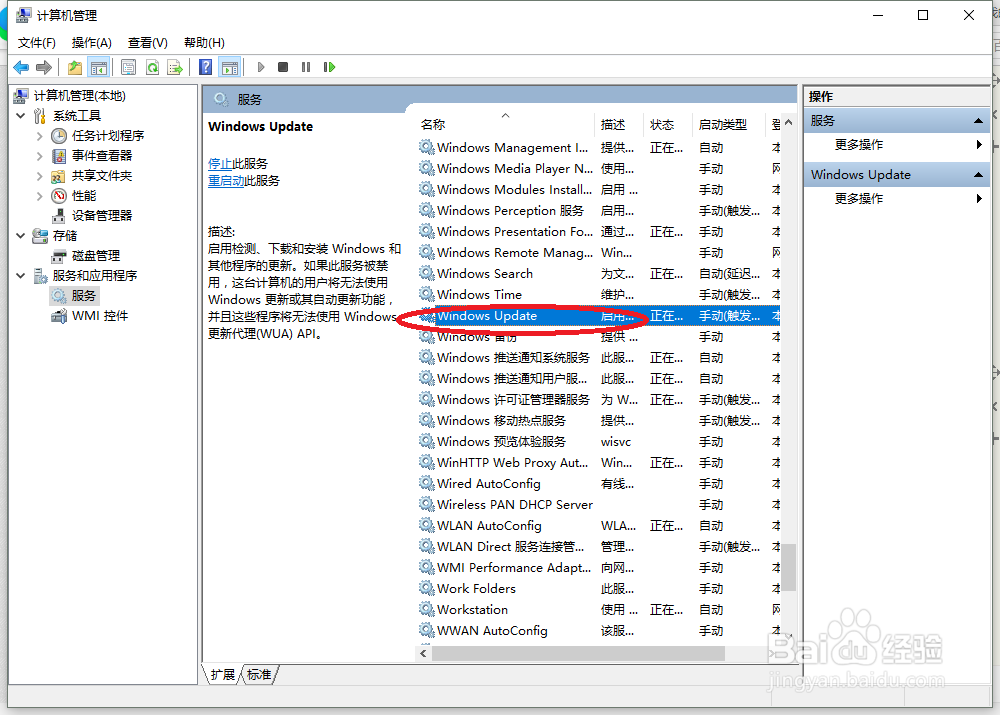Click the 重启动 service link
1000x715 pixels.
[226, 181]
